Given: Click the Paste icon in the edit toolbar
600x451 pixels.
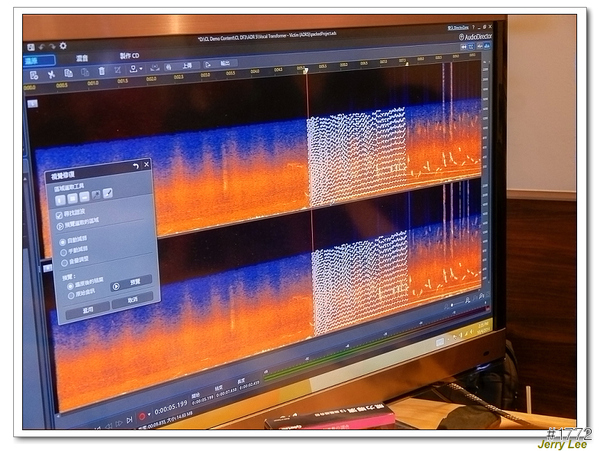Looking at the screenshot, I should click(85, 72).
